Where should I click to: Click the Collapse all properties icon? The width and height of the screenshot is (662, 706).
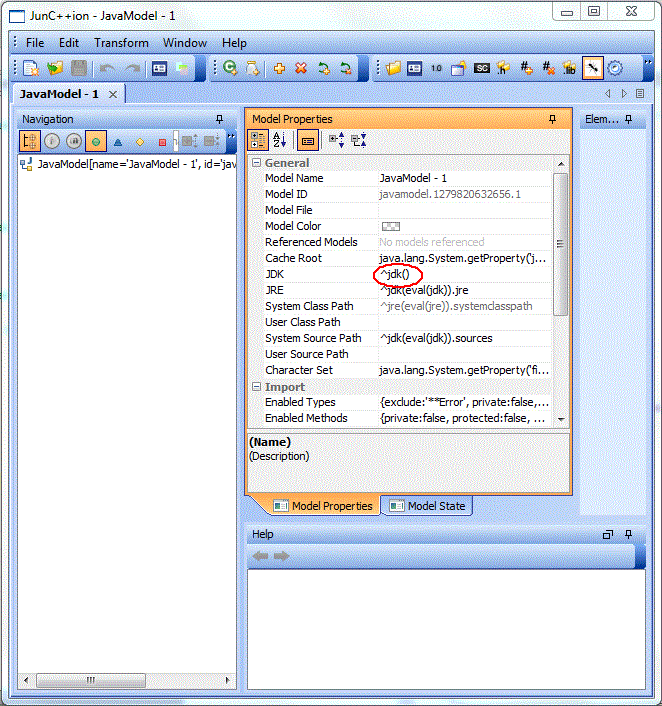click(x=359, y=140)
